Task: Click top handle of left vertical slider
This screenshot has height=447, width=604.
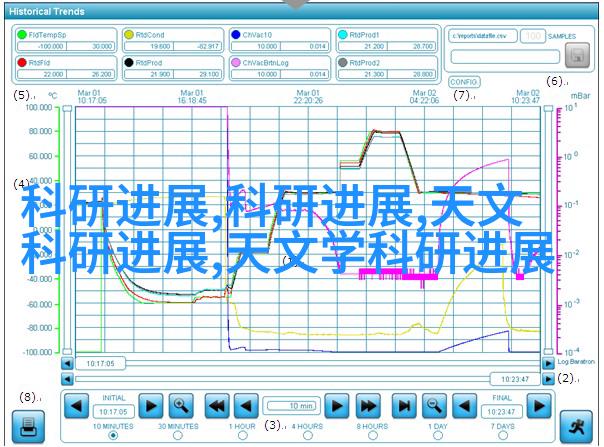Action: pos(67,109)
